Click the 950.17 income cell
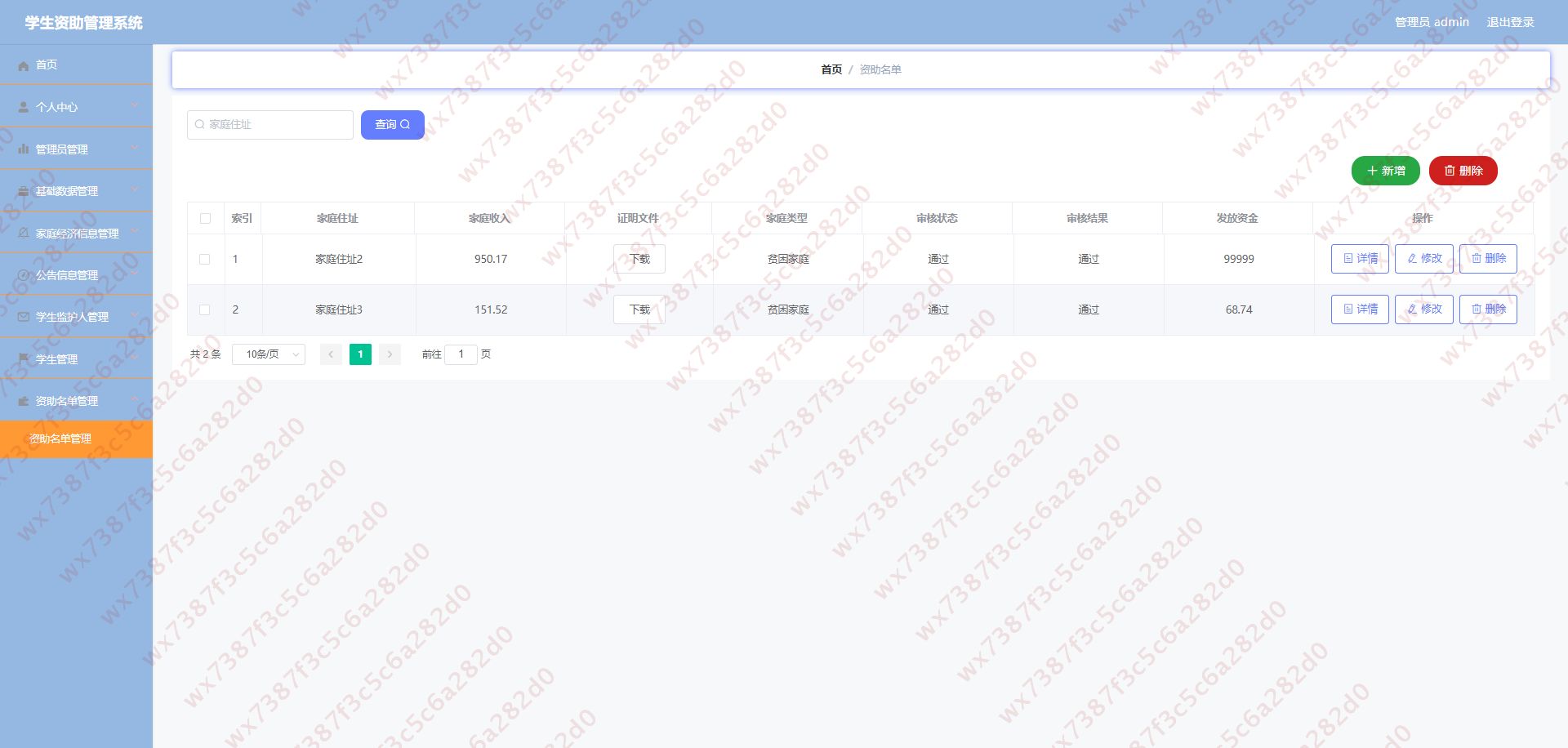 pyautogui.click(x=491, y=260)
